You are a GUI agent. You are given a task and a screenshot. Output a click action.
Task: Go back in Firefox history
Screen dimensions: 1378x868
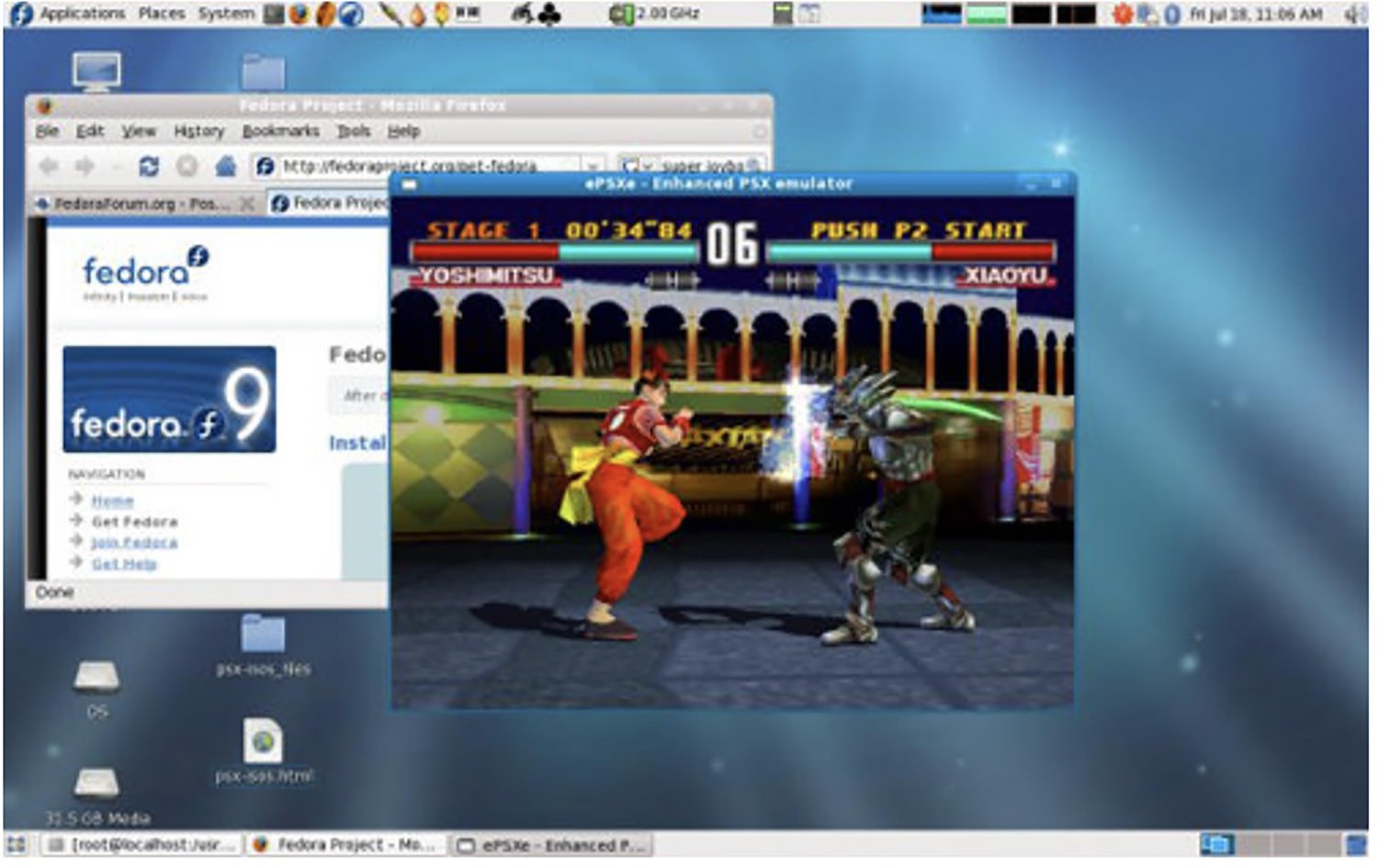(x=49, y=166)
